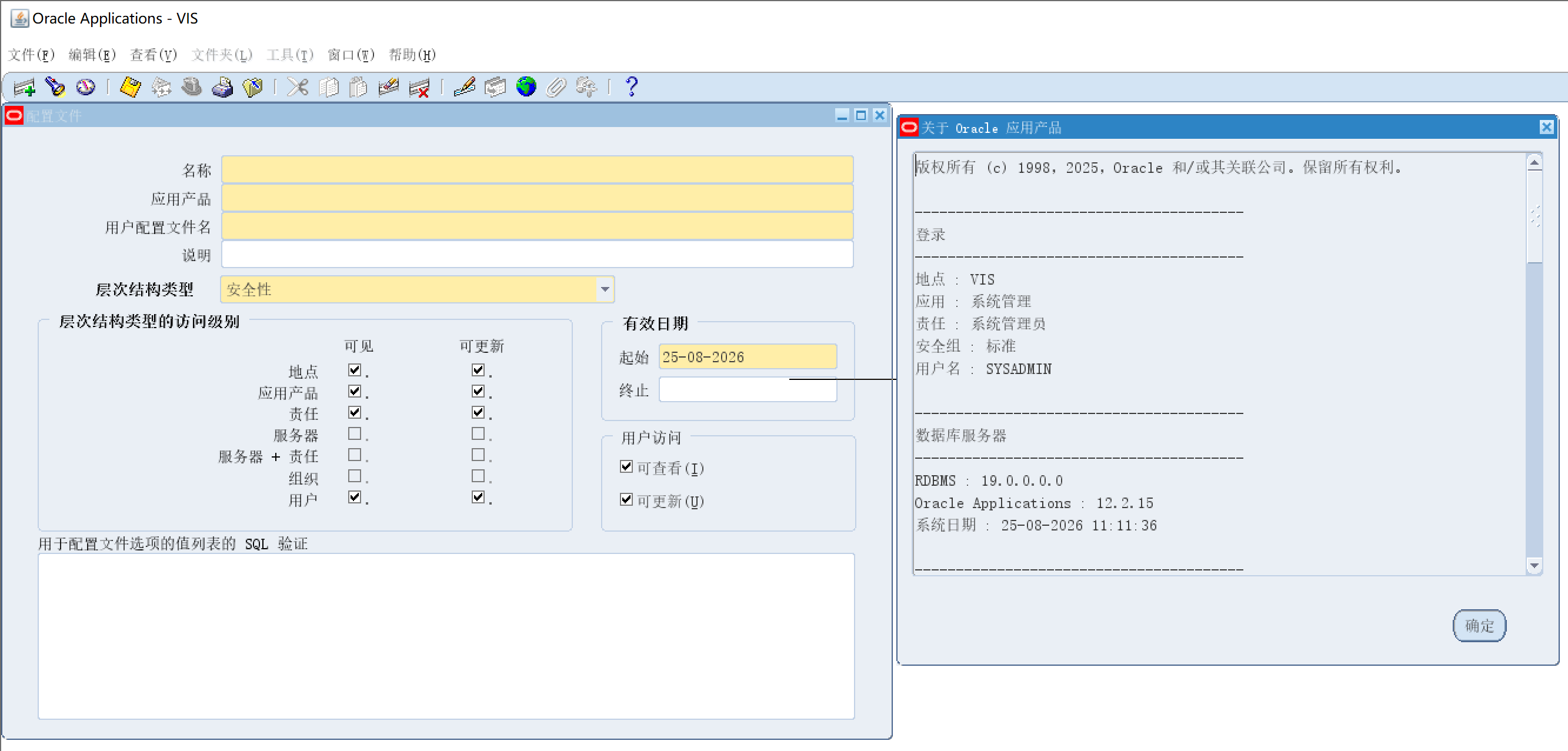Click the Print toolbar icon
Viewport: 1568px width, 751px height.
(222, 87)
